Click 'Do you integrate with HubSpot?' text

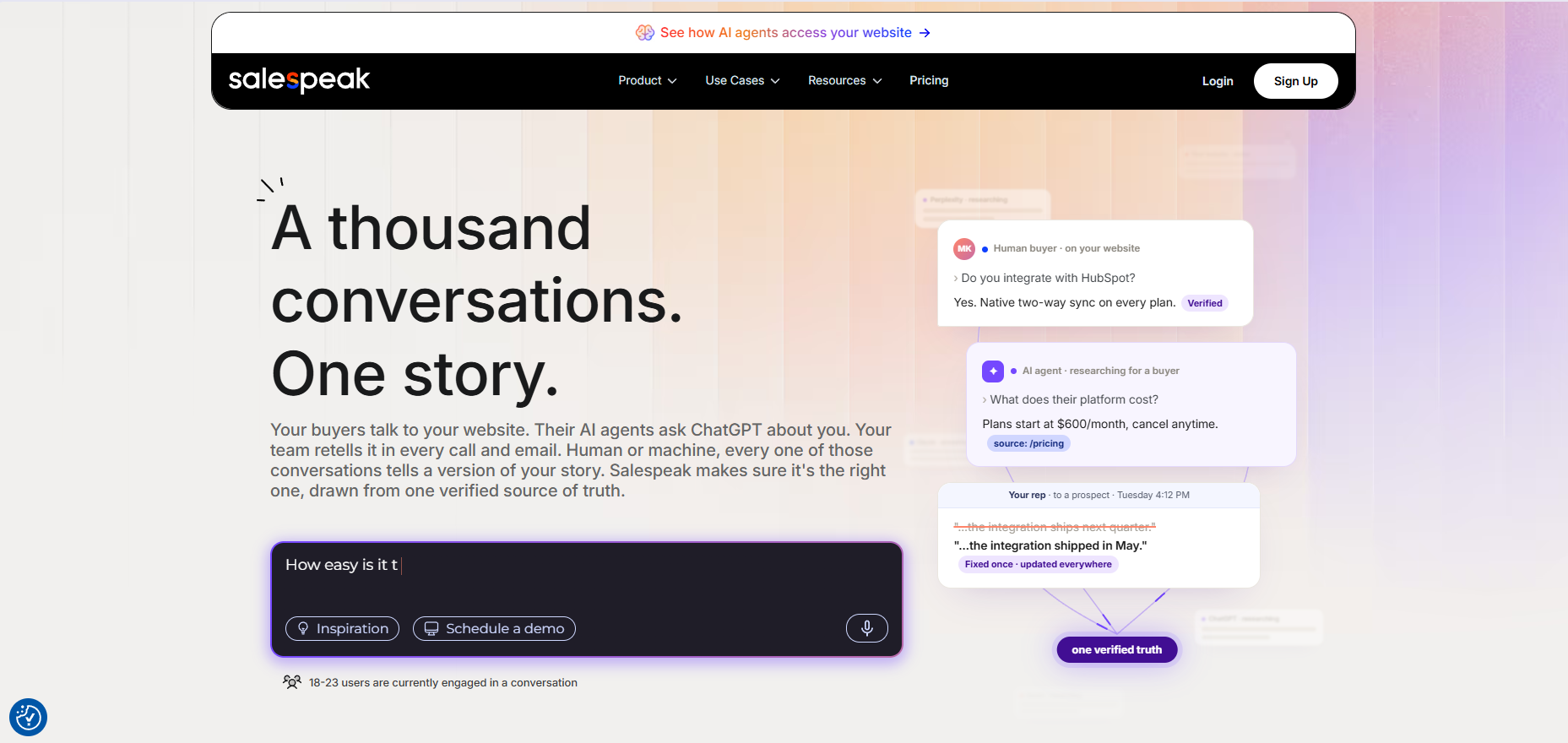click(1048, 278)
